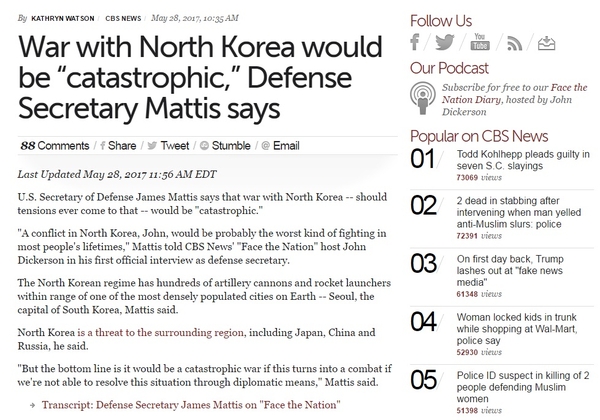
Task: Open the CBS News Facebook page icon
Action: (414, 42)
